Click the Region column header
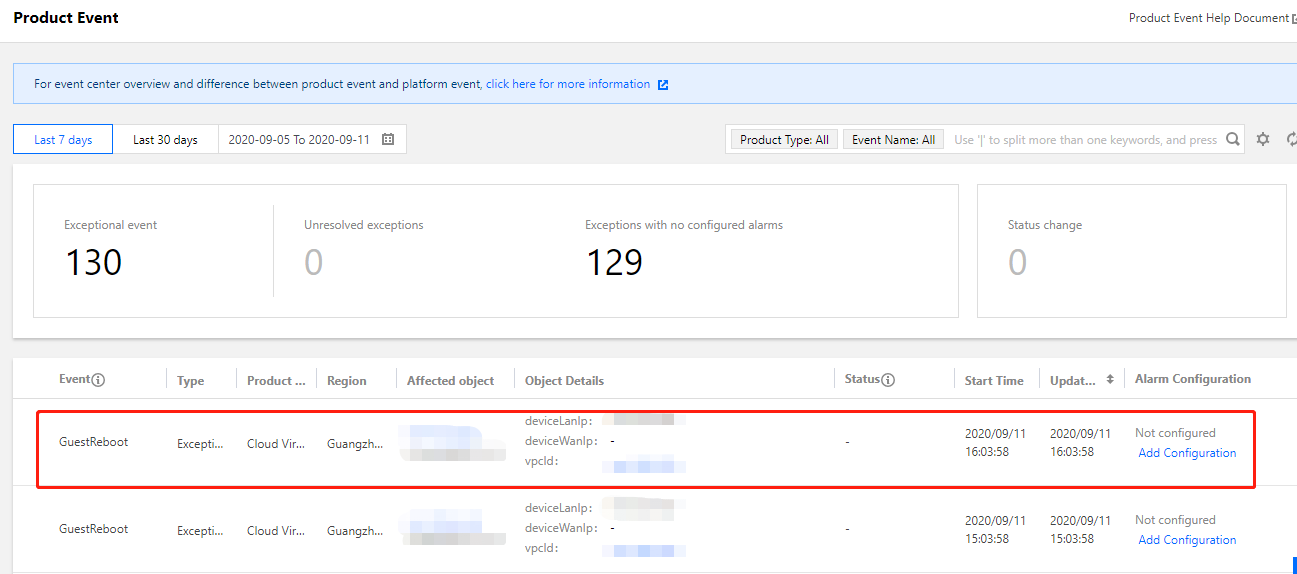Screen dimensions: 1297x574 click(x=347, y=381)
